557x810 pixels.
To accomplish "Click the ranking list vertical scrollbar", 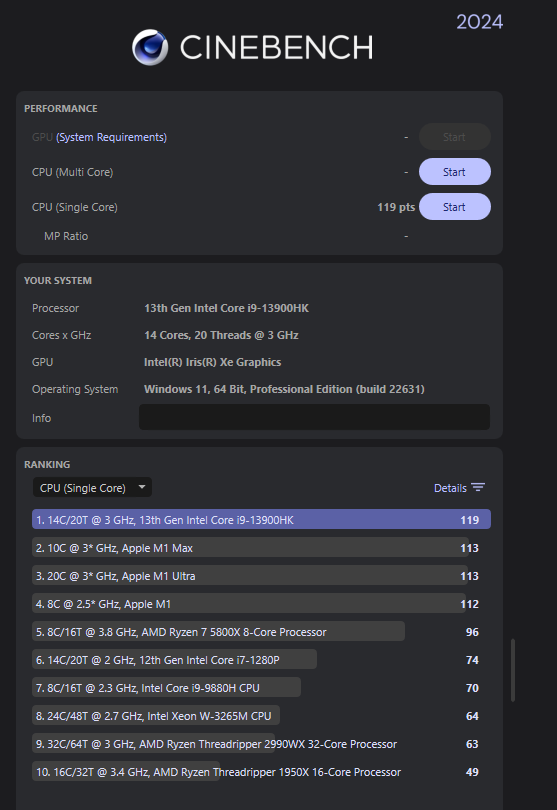I will click(513, 670).
